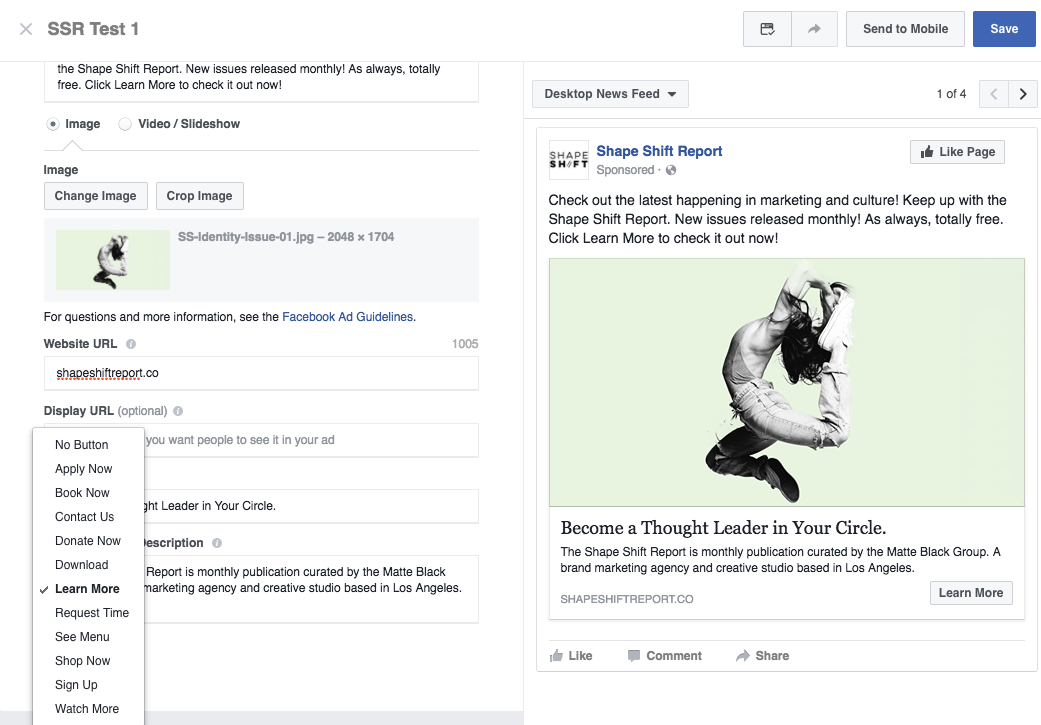Click Comment under the ad preview

coord(665,656)
